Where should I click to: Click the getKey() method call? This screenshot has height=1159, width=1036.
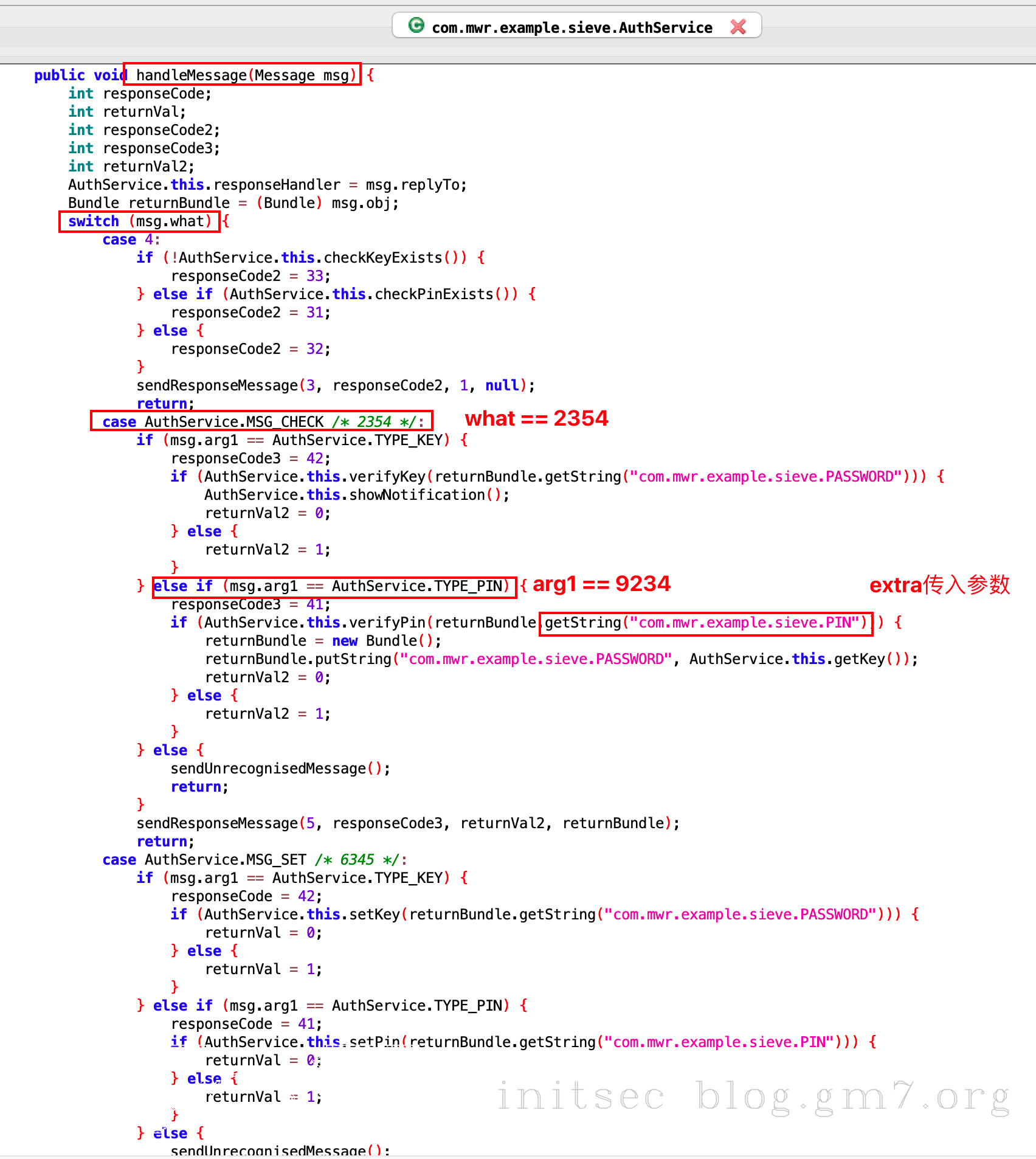(859, 659)
